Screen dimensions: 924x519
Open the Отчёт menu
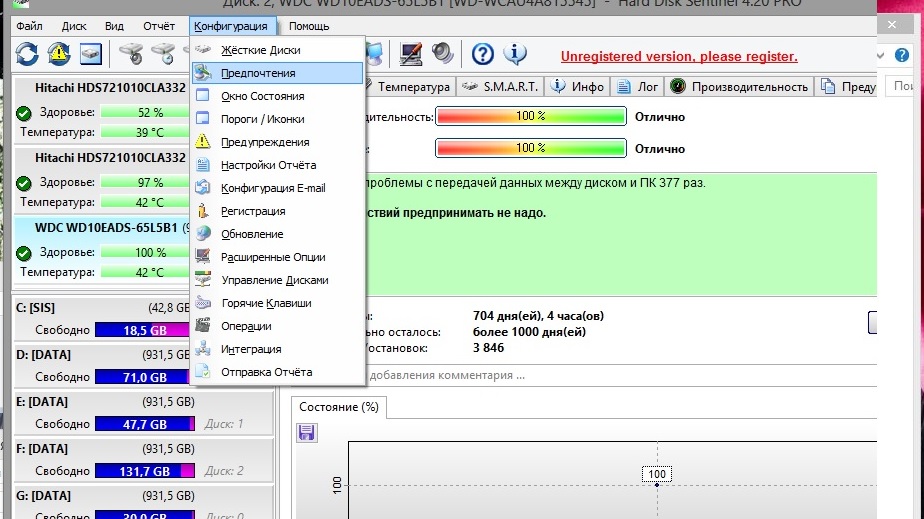pyautogui.click(x=159, y=26)
